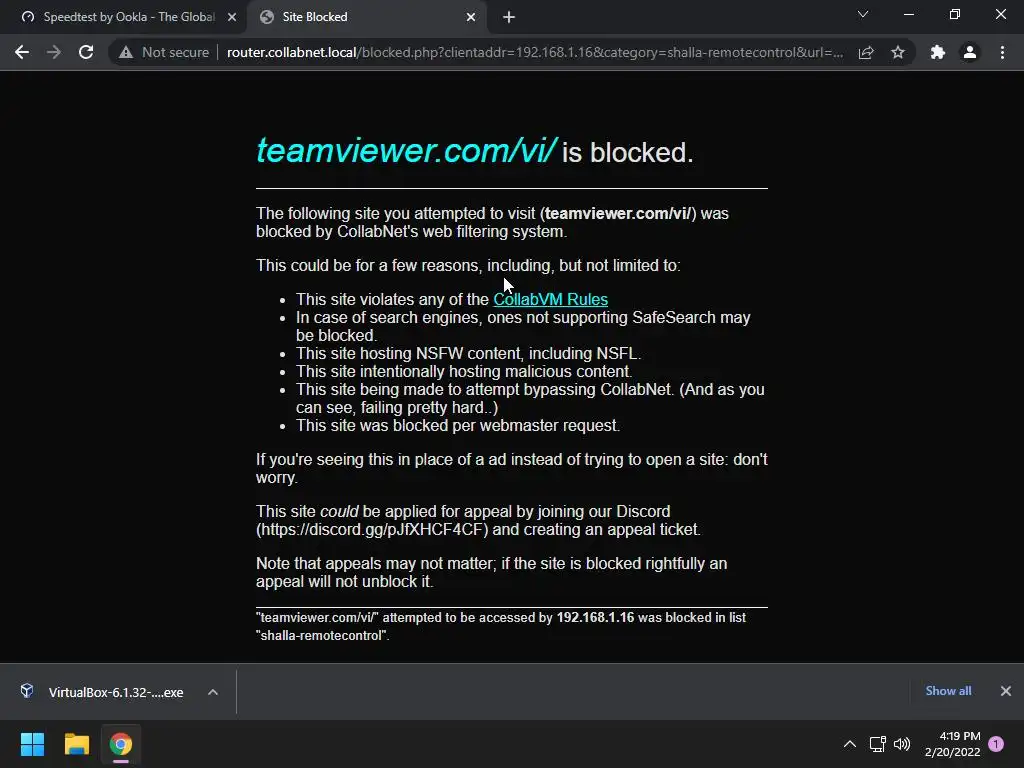Open the CollabVM Rules link
1024x768 pixels.
click(x=551, y=299)
